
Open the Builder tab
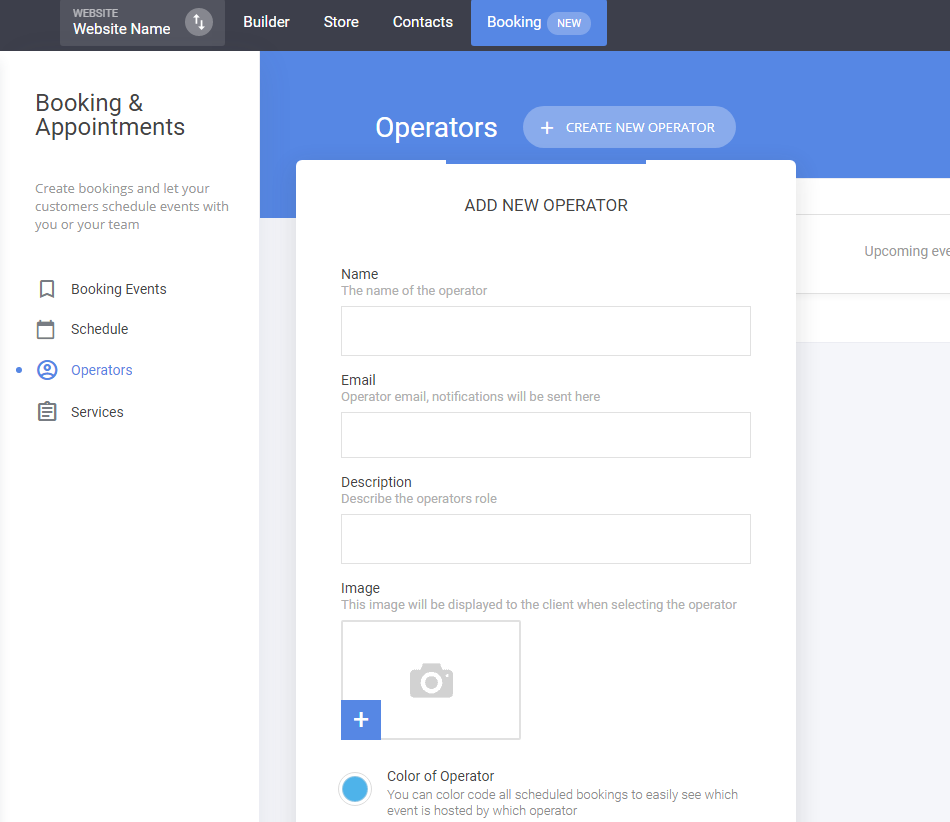pyautogui.click(x=266, y=22)
